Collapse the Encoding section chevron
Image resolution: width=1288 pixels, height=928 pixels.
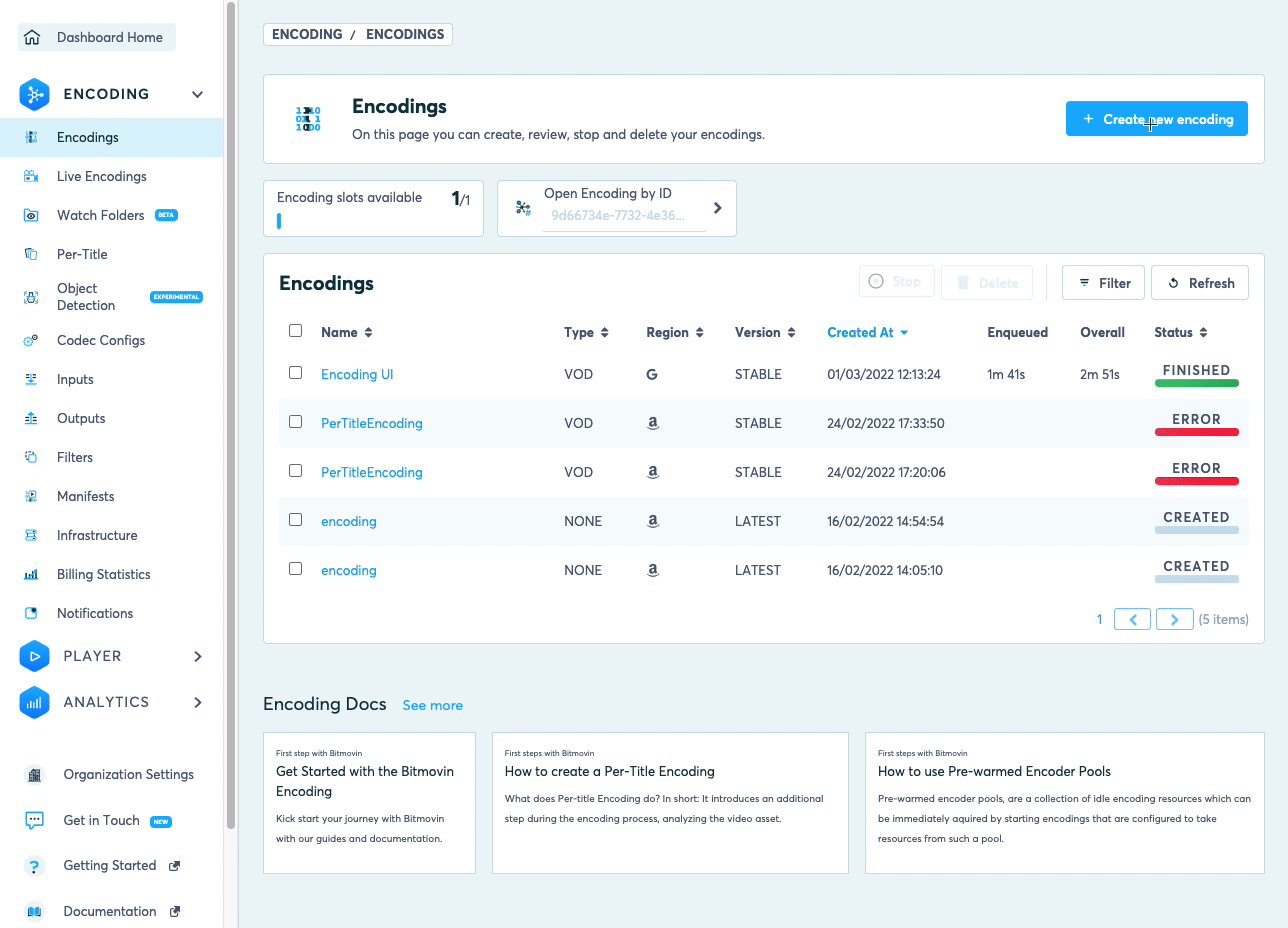198,94
